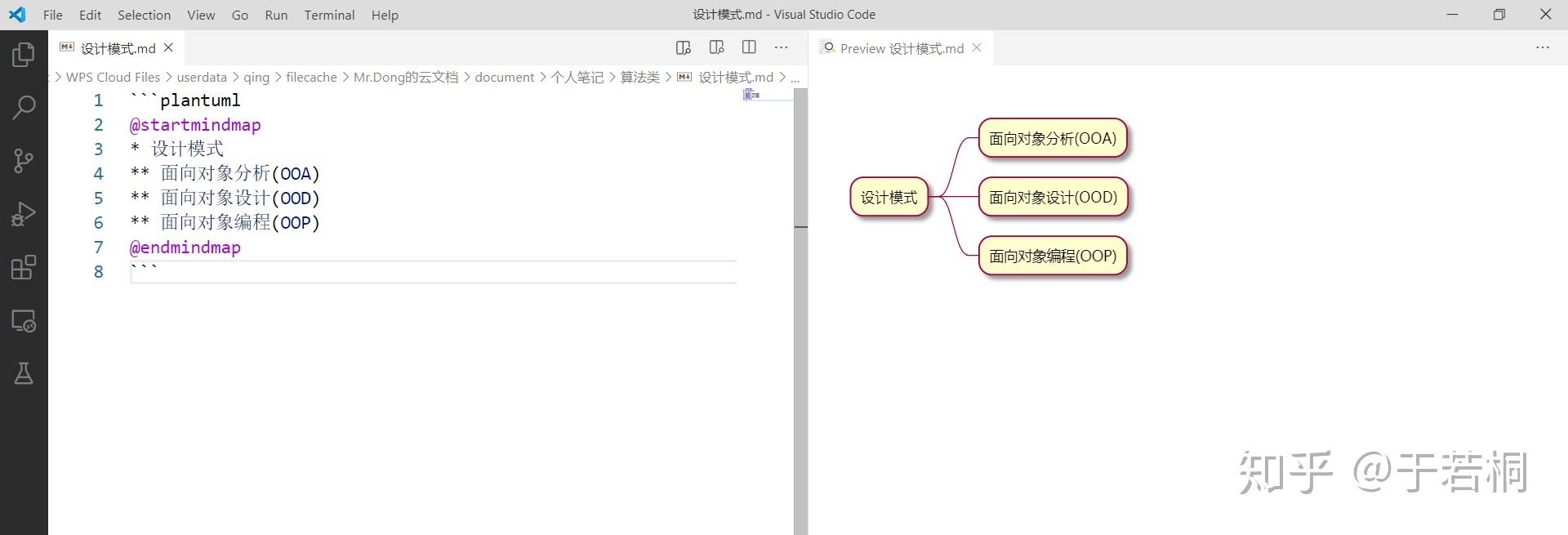
Task: Open the File menu
Action: (52, 15)
